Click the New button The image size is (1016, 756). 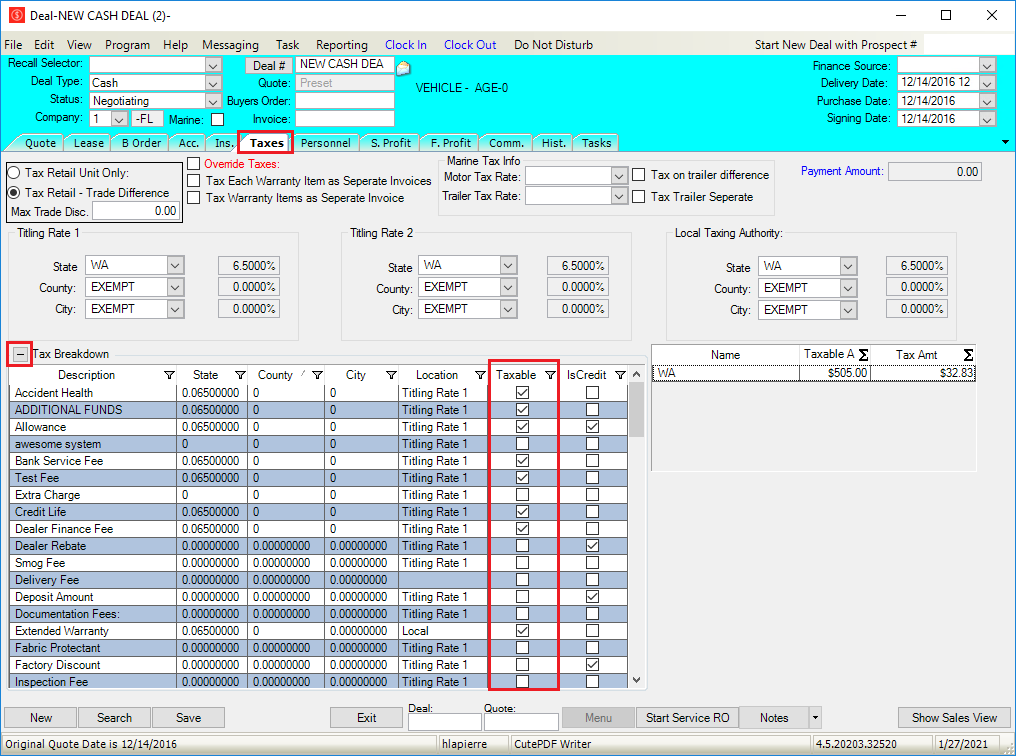[41, 718]
